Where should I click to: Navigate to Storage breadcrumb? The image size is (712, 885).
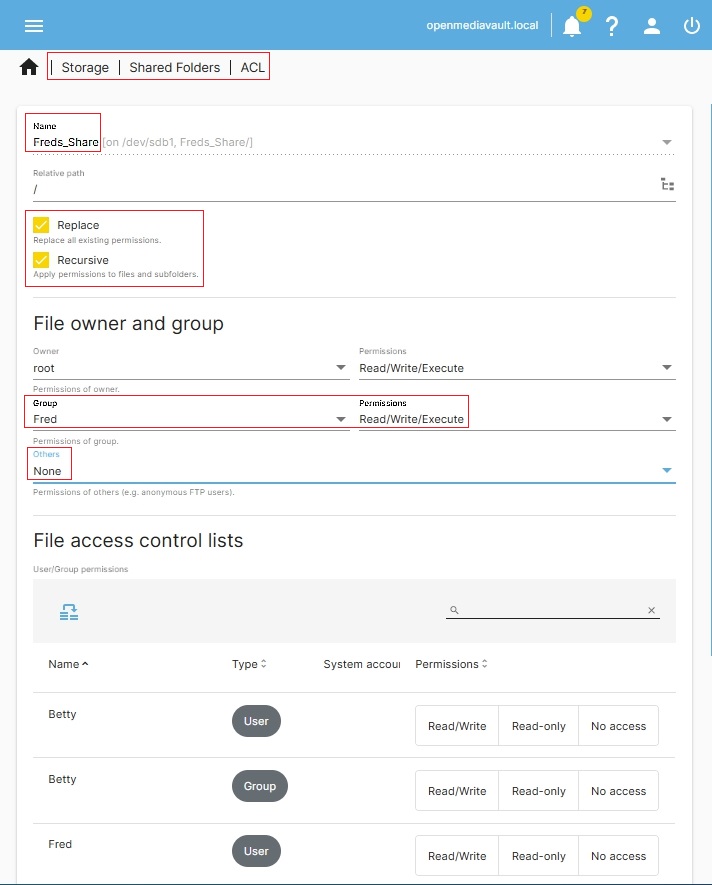pos(85,67)
